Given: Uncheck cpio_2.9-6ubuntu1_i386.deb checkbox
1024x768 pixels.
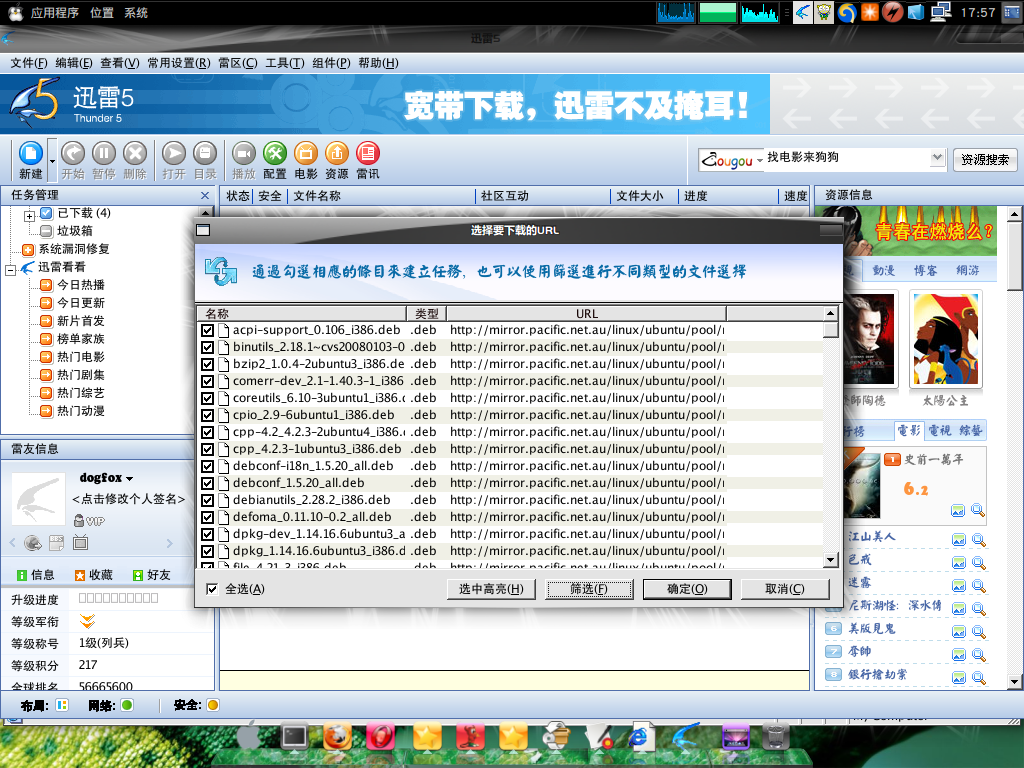Looking at the screenshot, I should click(x=208, y=415).
